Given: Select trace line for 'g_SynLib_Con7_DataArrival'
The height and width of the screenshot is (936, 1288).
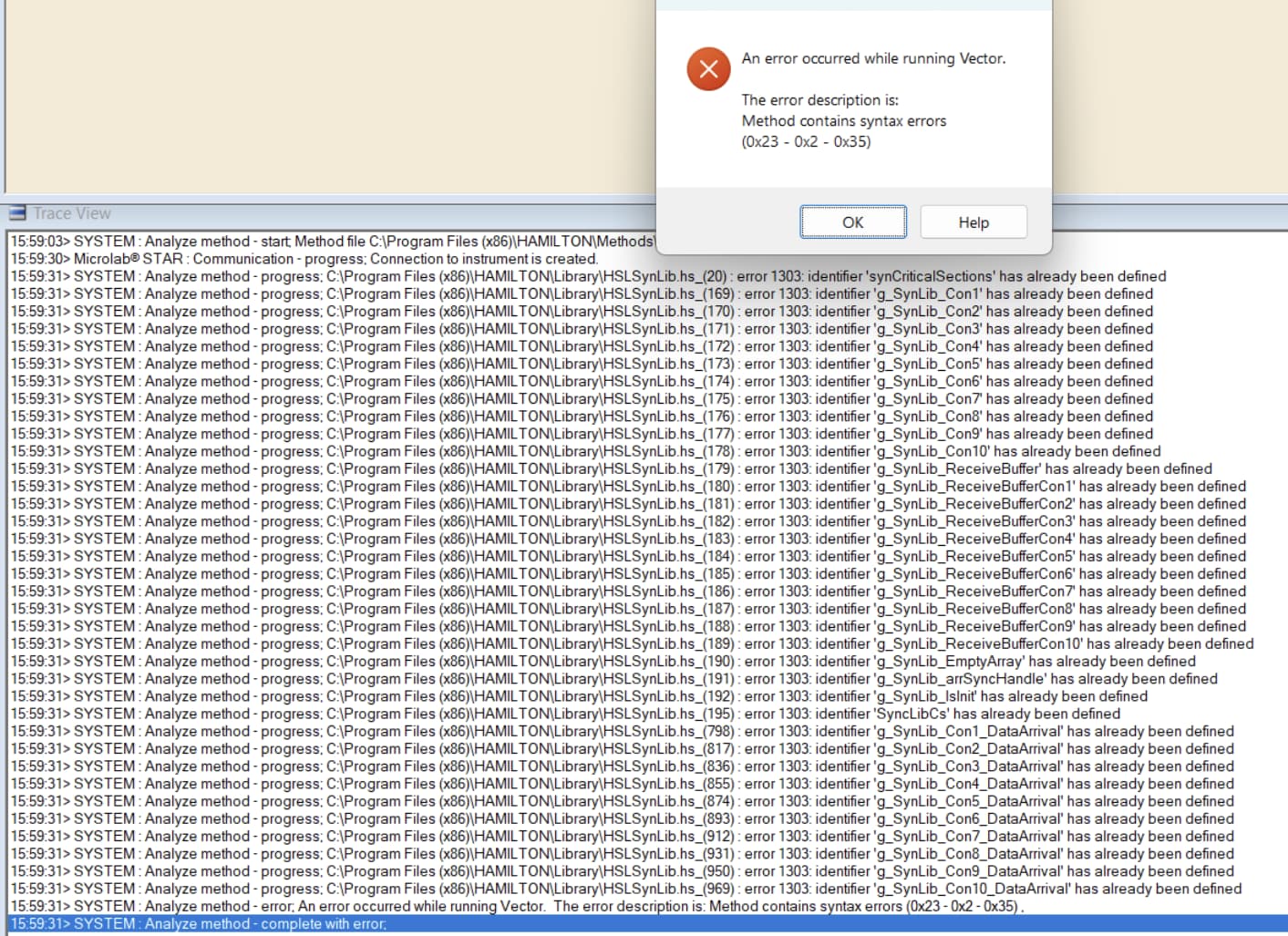Looking at the screenshot, I should pyautogui.click(x=623, y=836).
